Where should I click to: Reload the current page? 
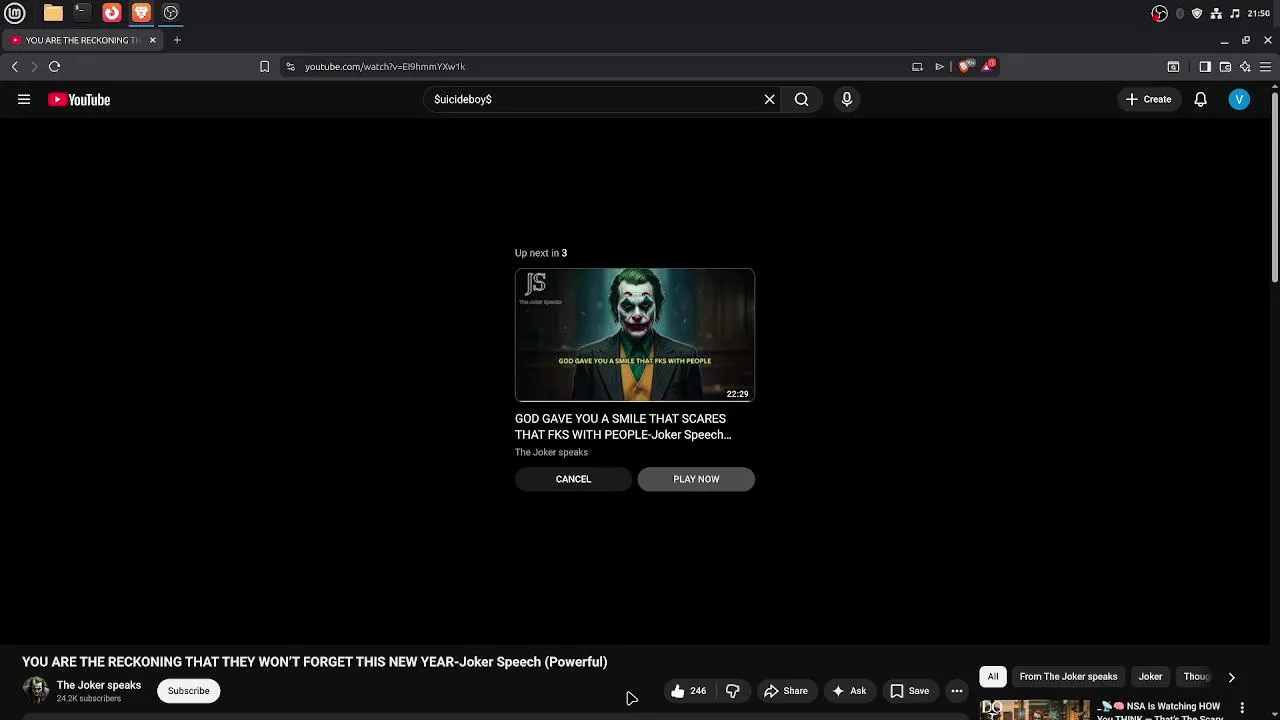click(55, 67)
